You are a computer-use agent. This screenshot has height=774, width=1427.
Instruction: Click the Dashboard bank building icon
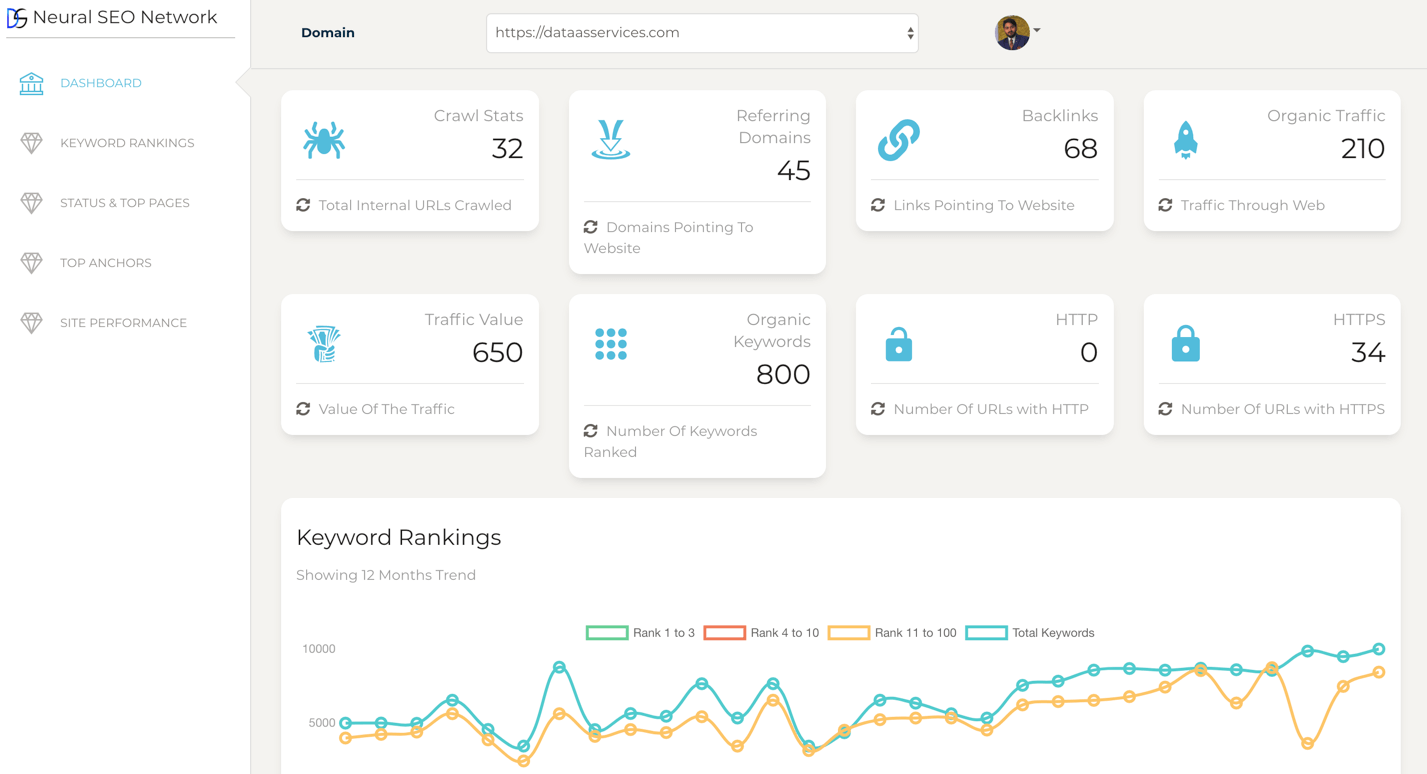[x=31, y=83]
